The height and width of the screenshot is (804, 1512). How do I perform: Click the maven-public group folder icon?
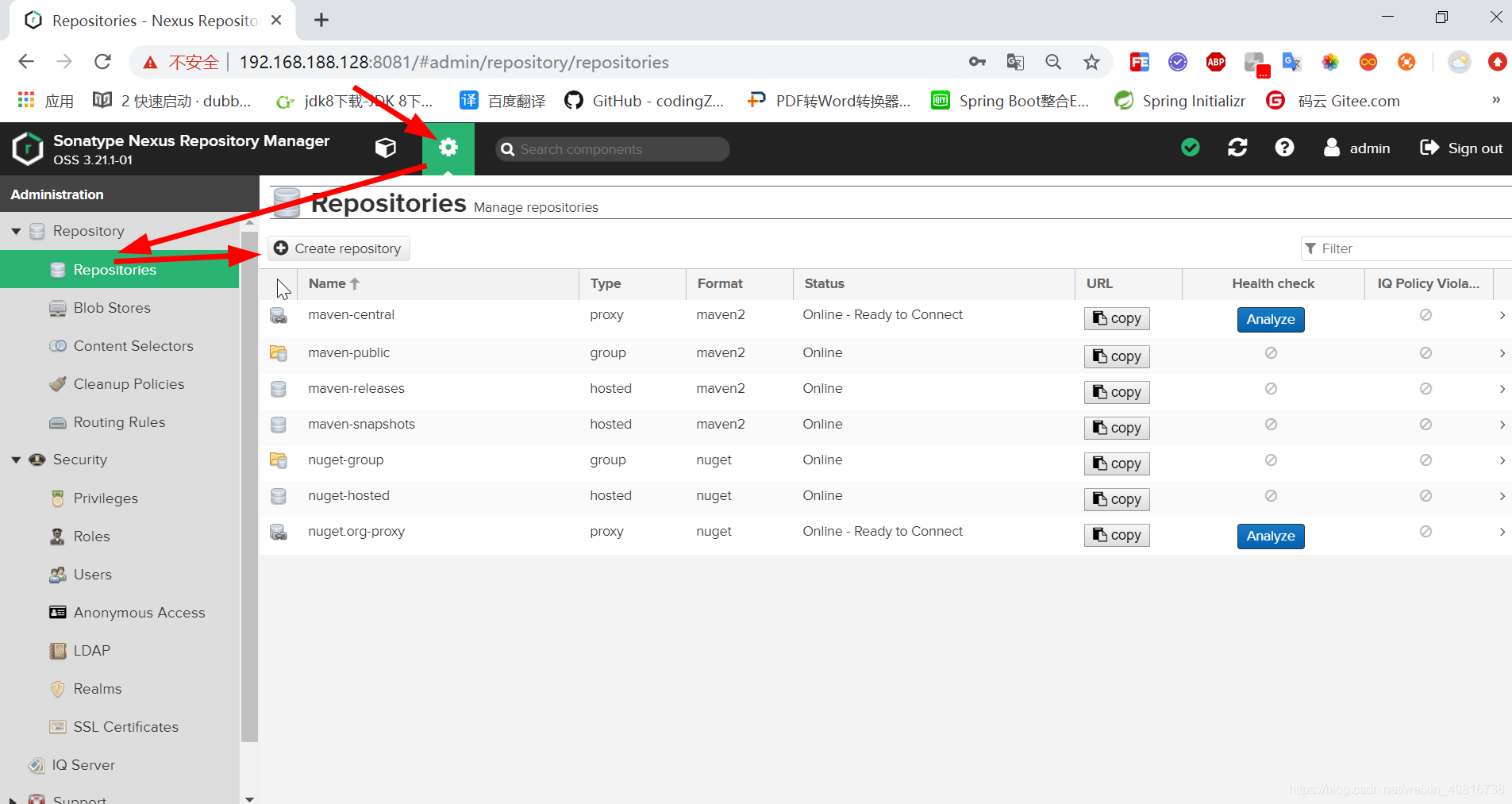tap(279, 353)
